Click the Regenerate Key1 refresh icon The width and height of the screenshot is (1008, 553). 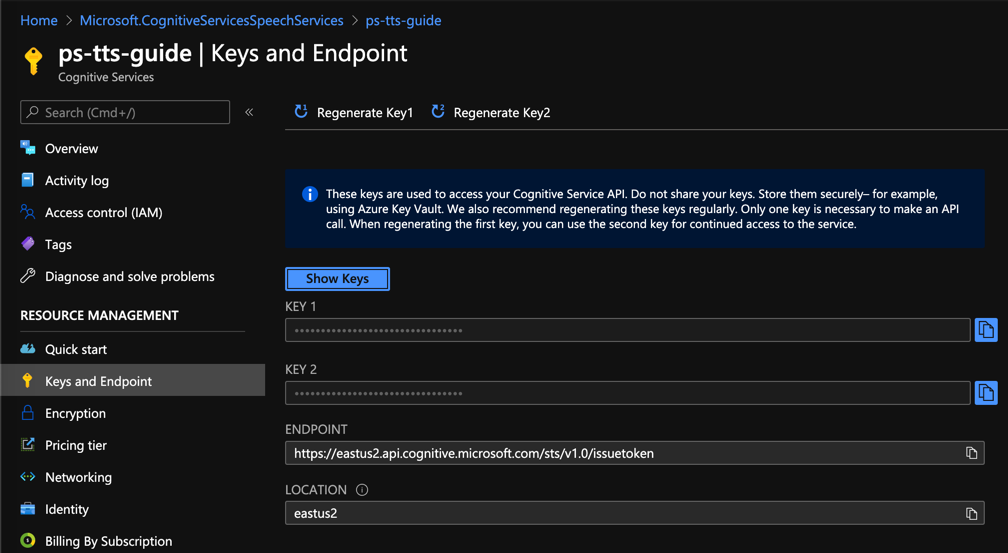[301, 111]
